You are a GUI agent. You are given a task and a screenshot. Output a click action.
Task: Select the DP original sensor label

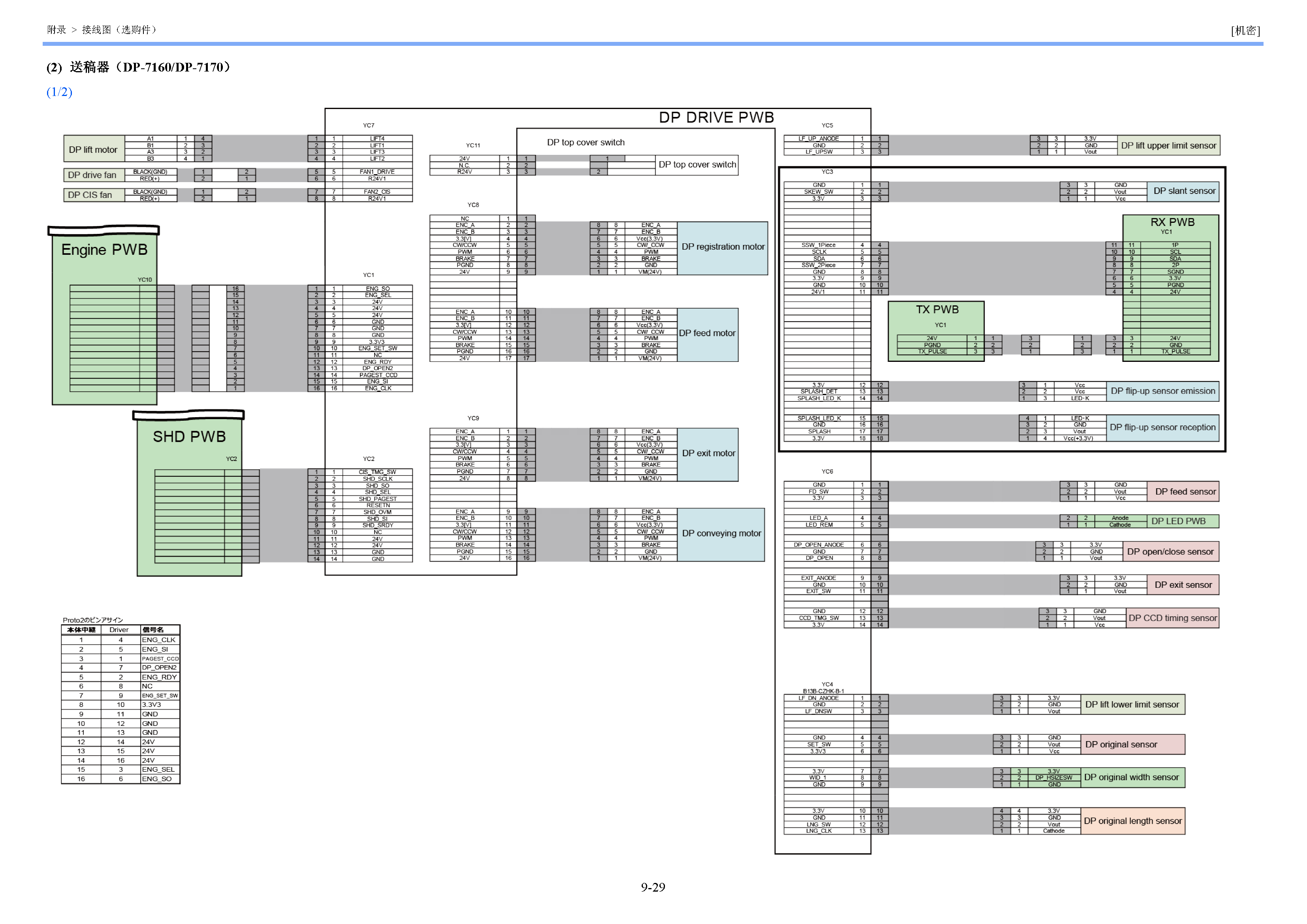coord(1132,745)
